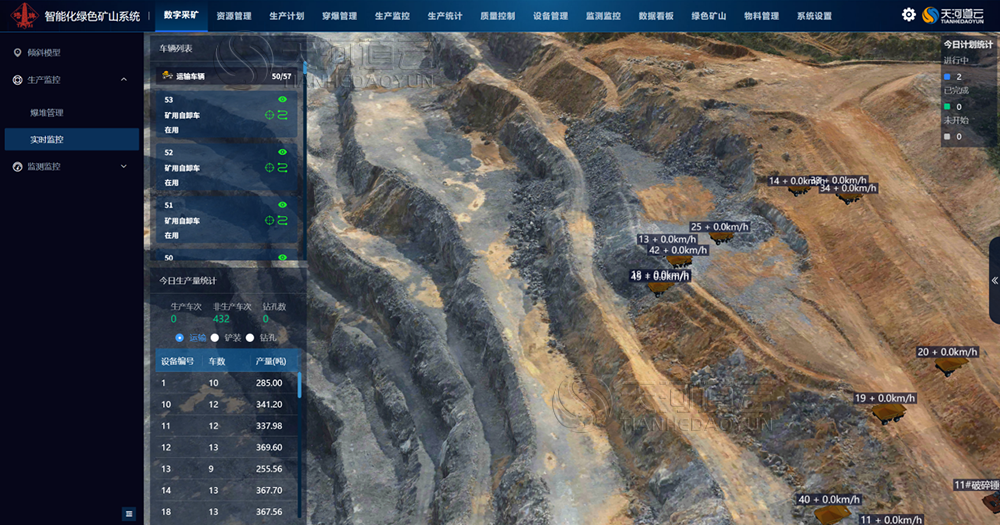Select the 铲装 radio option
This screenshot has height=525, width=1000.
(x=215, y=337)
